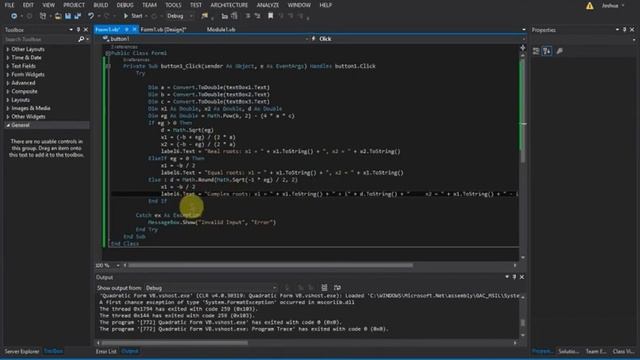Click the New Project toolbar icon
640x360 pixels.
[43, 16]
